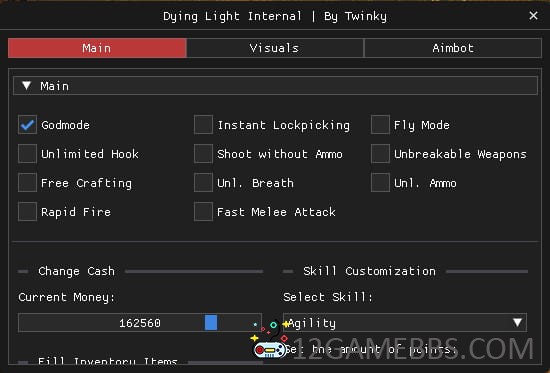Click the Current Money label

coord(67,297)
